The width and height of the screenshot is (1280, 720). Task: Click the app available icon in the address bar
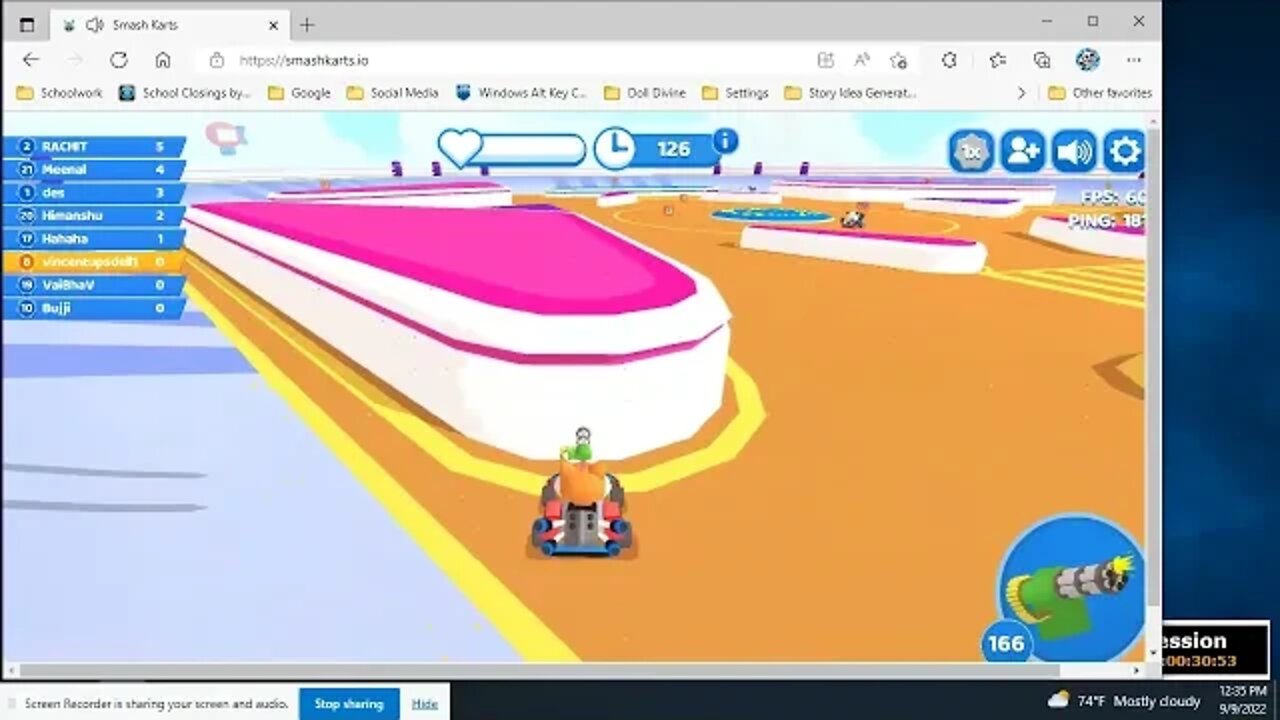click(825, 60)
